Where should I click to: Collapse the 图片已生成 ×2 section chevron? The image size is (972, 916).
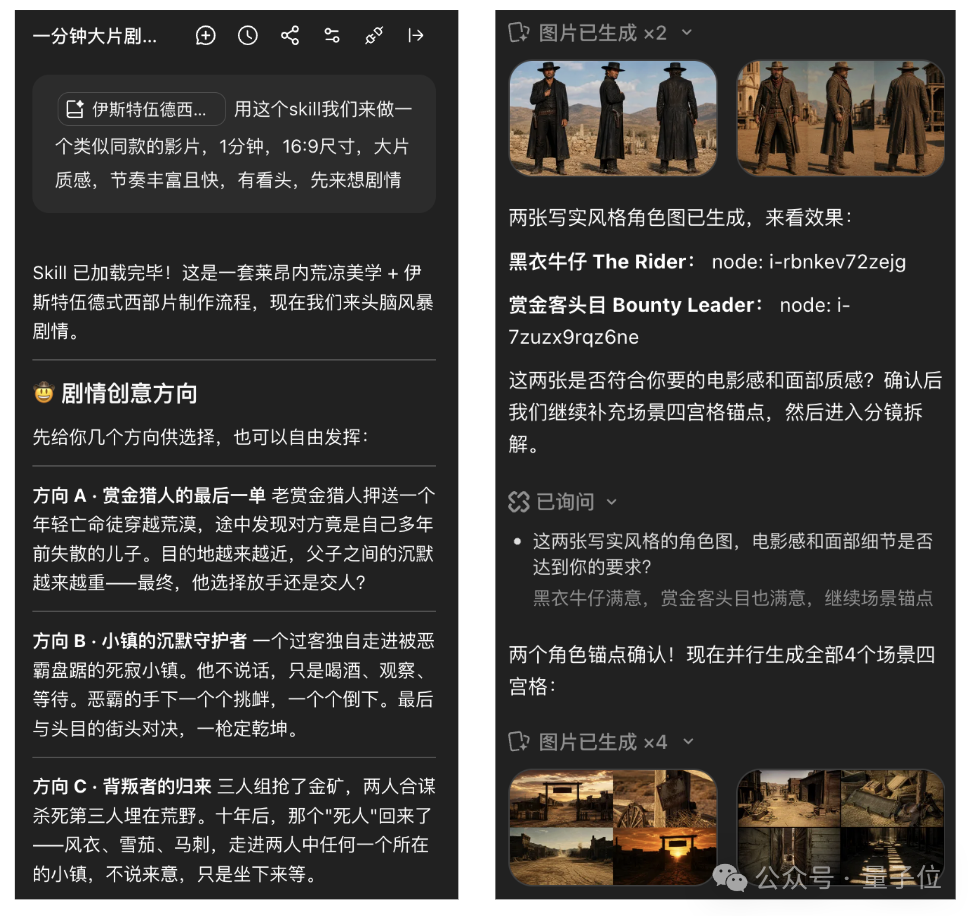[686, 32]
